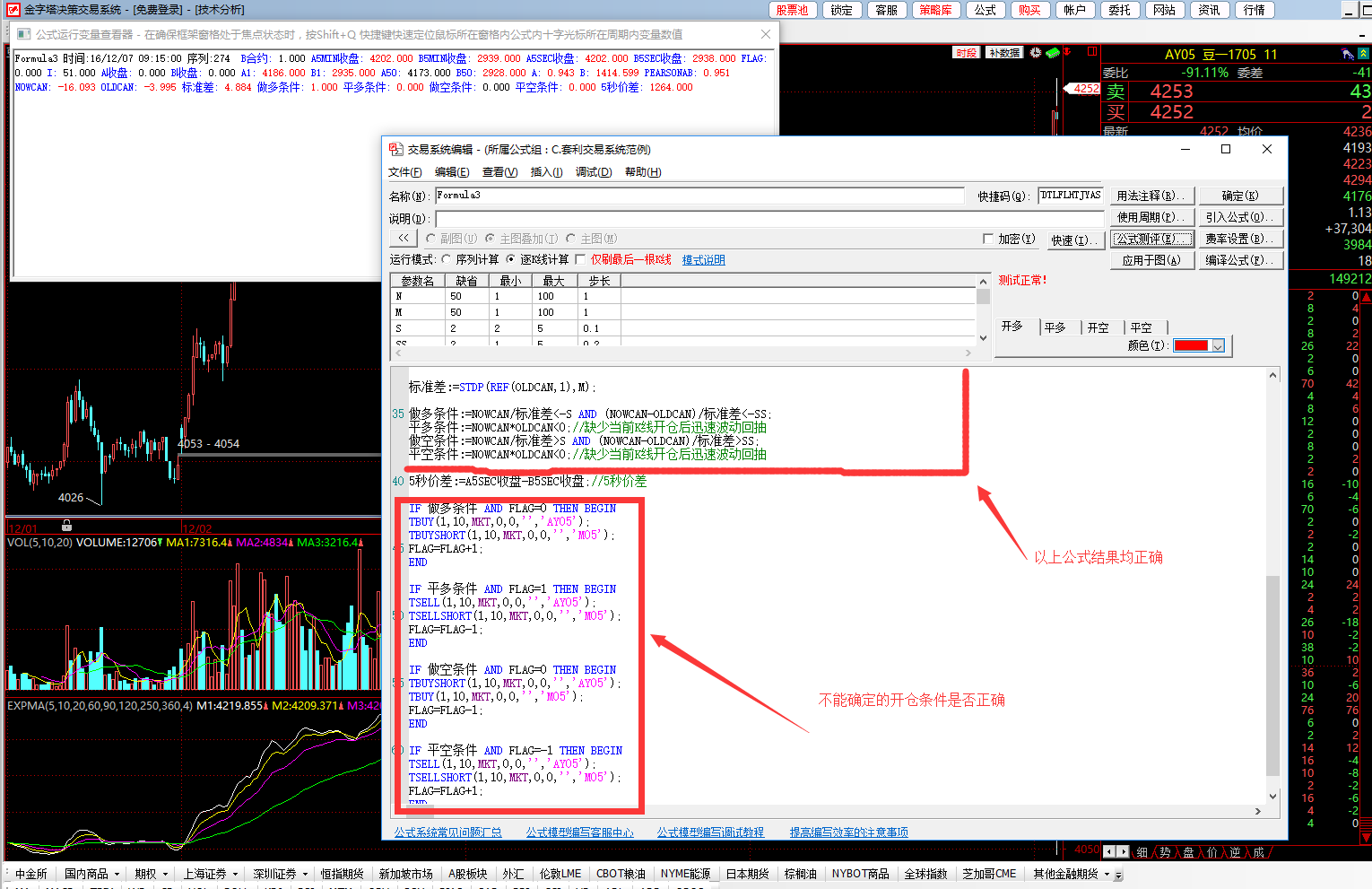Open the 文件 menu
This screenshot has width=1372, height=889.
[405, 172]
